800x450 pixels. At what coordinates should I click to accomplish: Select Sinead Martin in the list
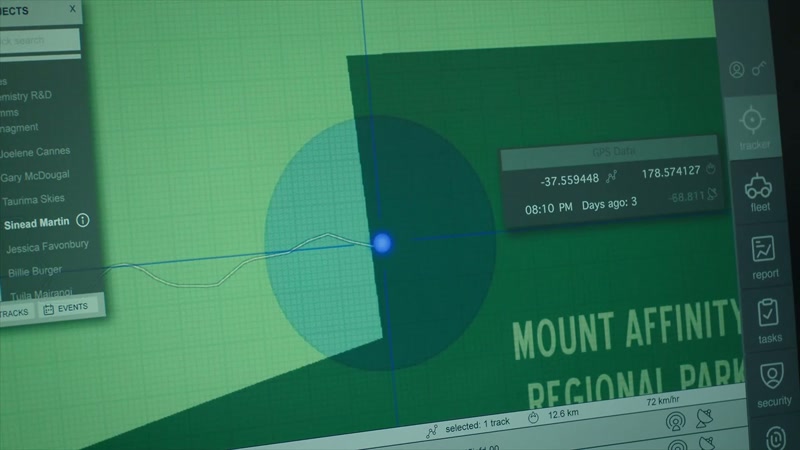(x=36, y=223)
